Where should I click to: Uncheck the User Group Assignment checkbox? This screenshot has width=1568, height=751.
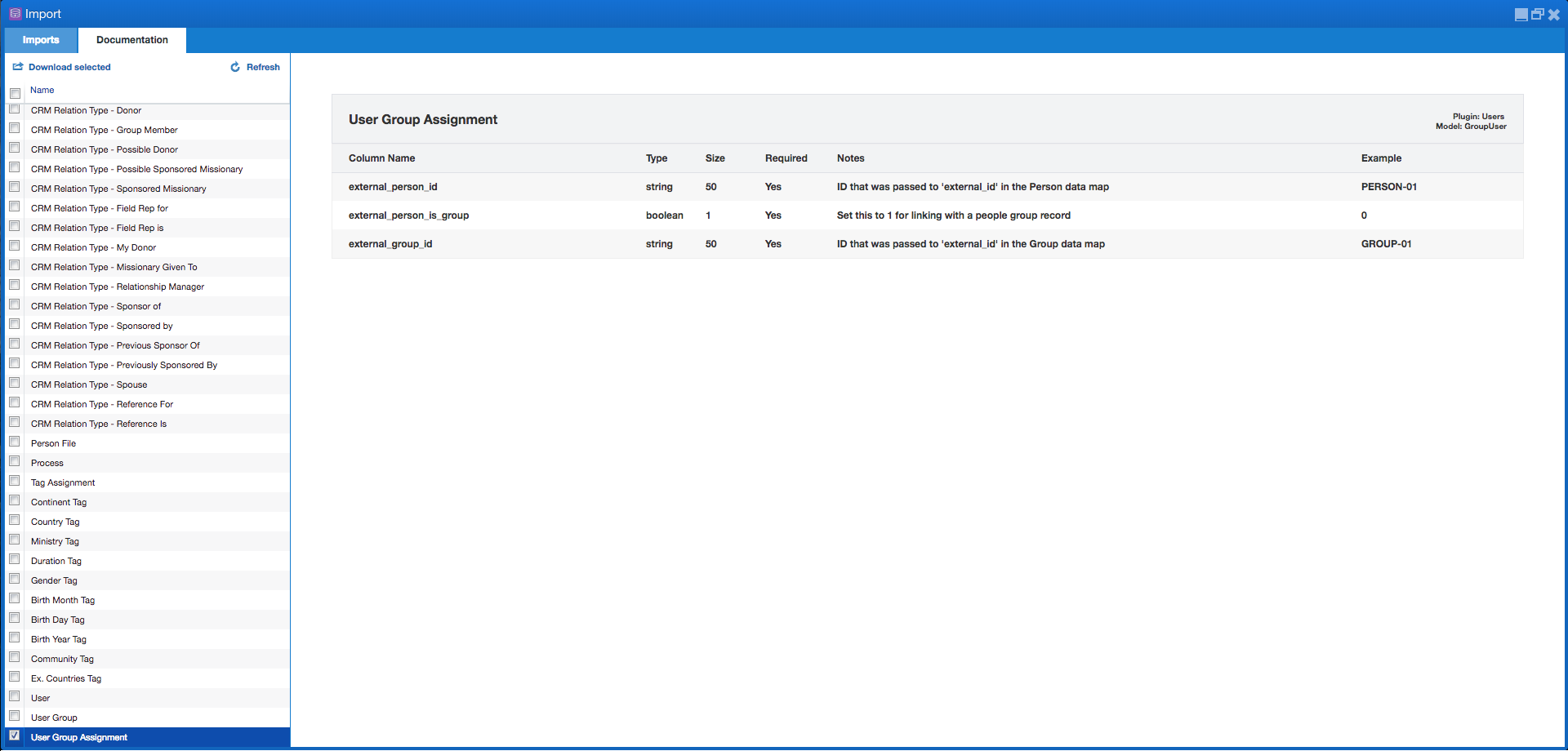15,735
